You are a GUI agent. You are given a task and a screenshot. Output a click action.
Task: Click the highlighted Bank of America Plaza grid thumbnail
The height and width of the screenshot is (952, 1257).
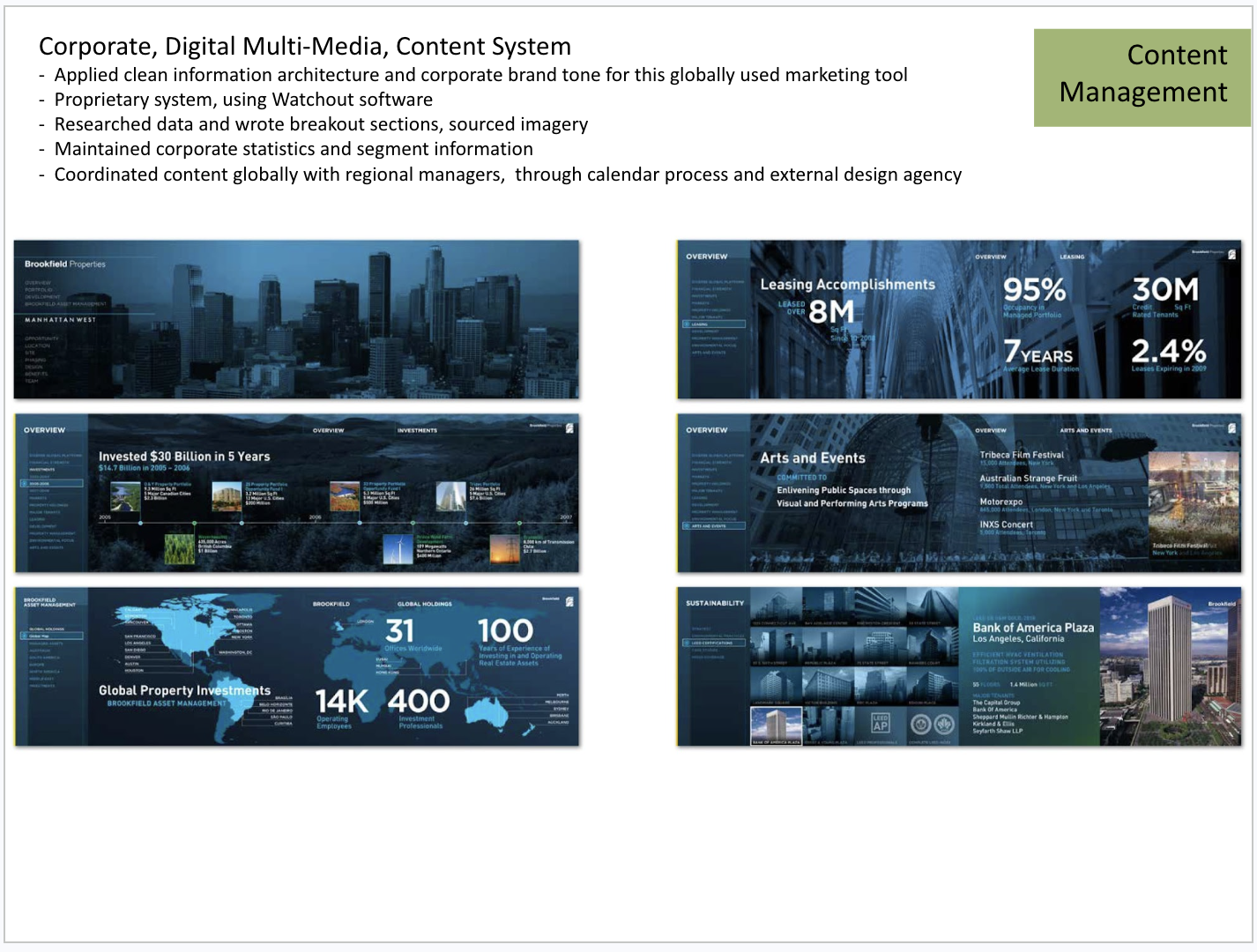click(x=776, y=725)
